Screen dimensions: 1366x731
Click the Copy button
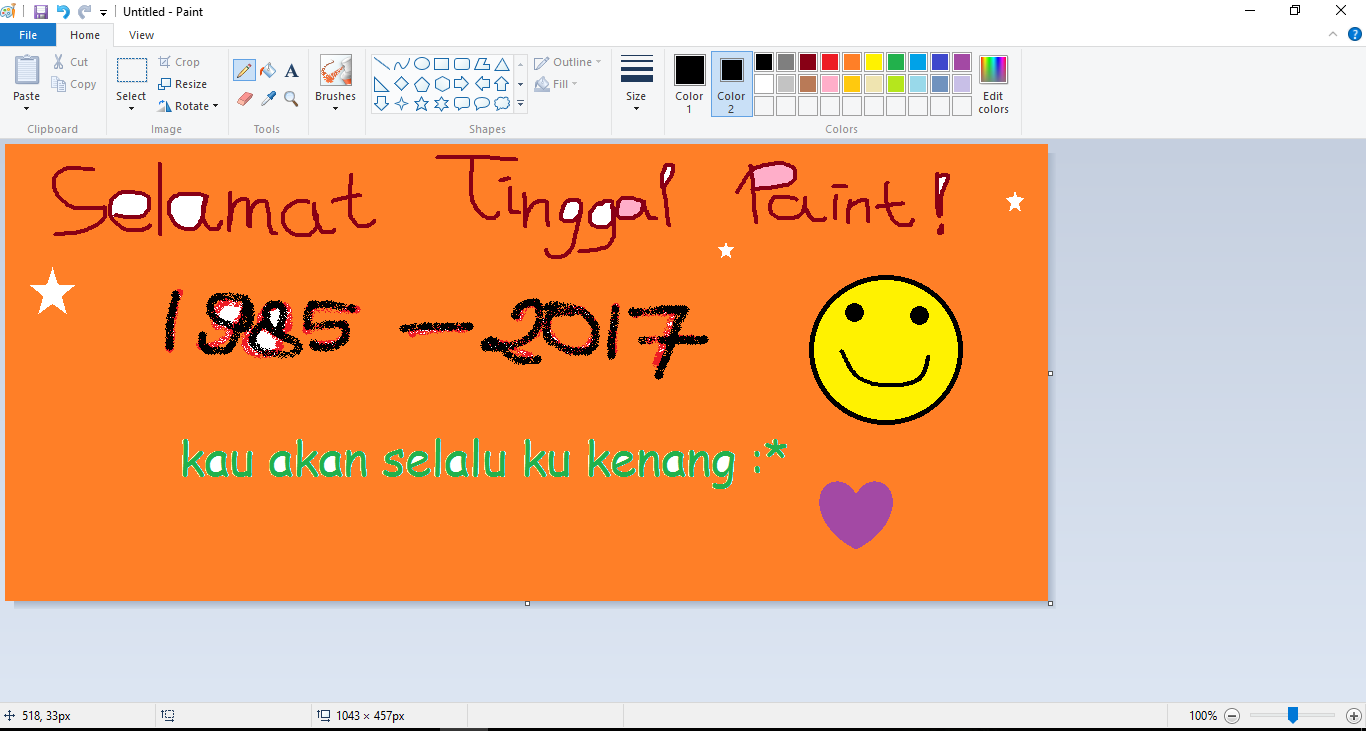click(x=74, y=84)
